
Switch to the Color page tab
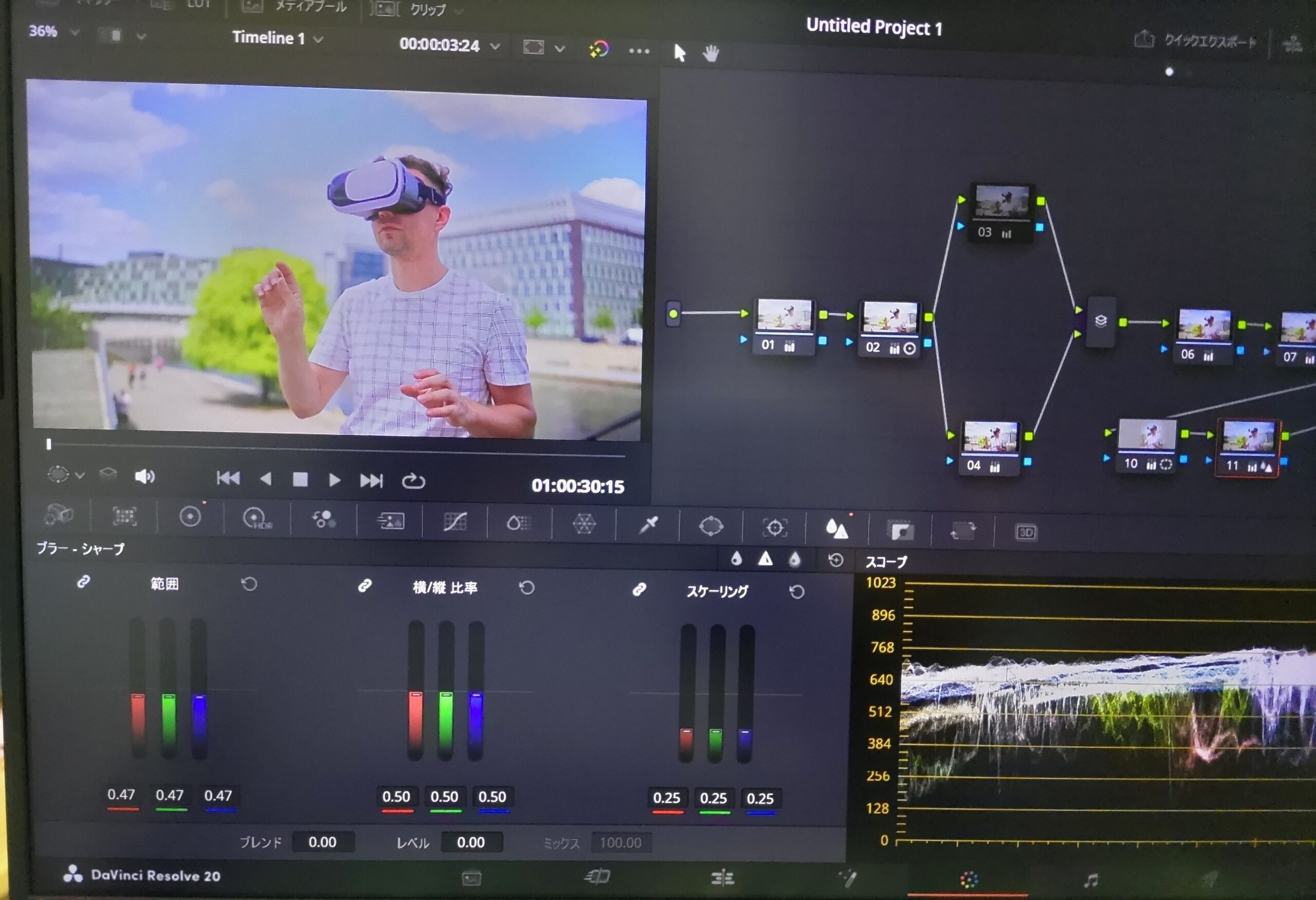[x=968, y=879]
